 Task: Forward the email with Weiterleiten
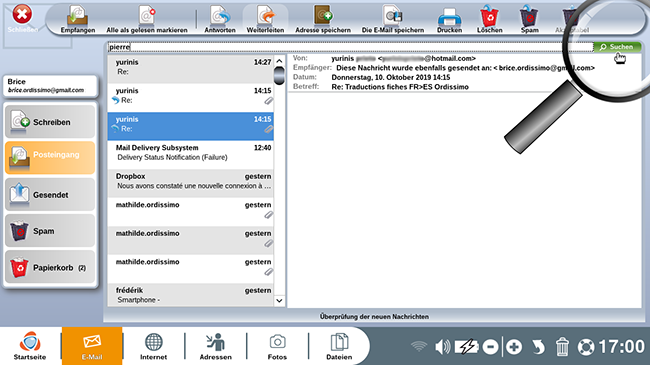click(x=265, y=19)
